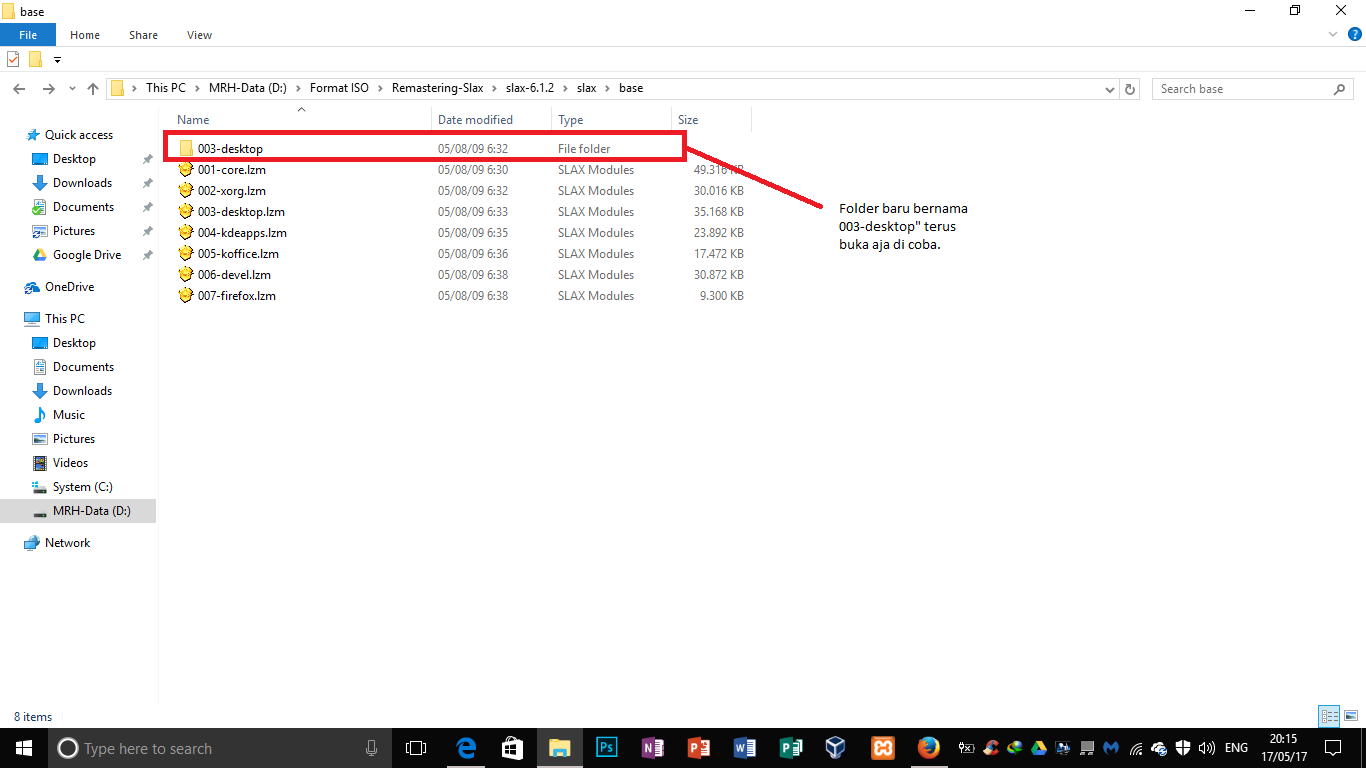
Task: Open the Customize Quick Access Toolbar dropdown
Action: 57,60
